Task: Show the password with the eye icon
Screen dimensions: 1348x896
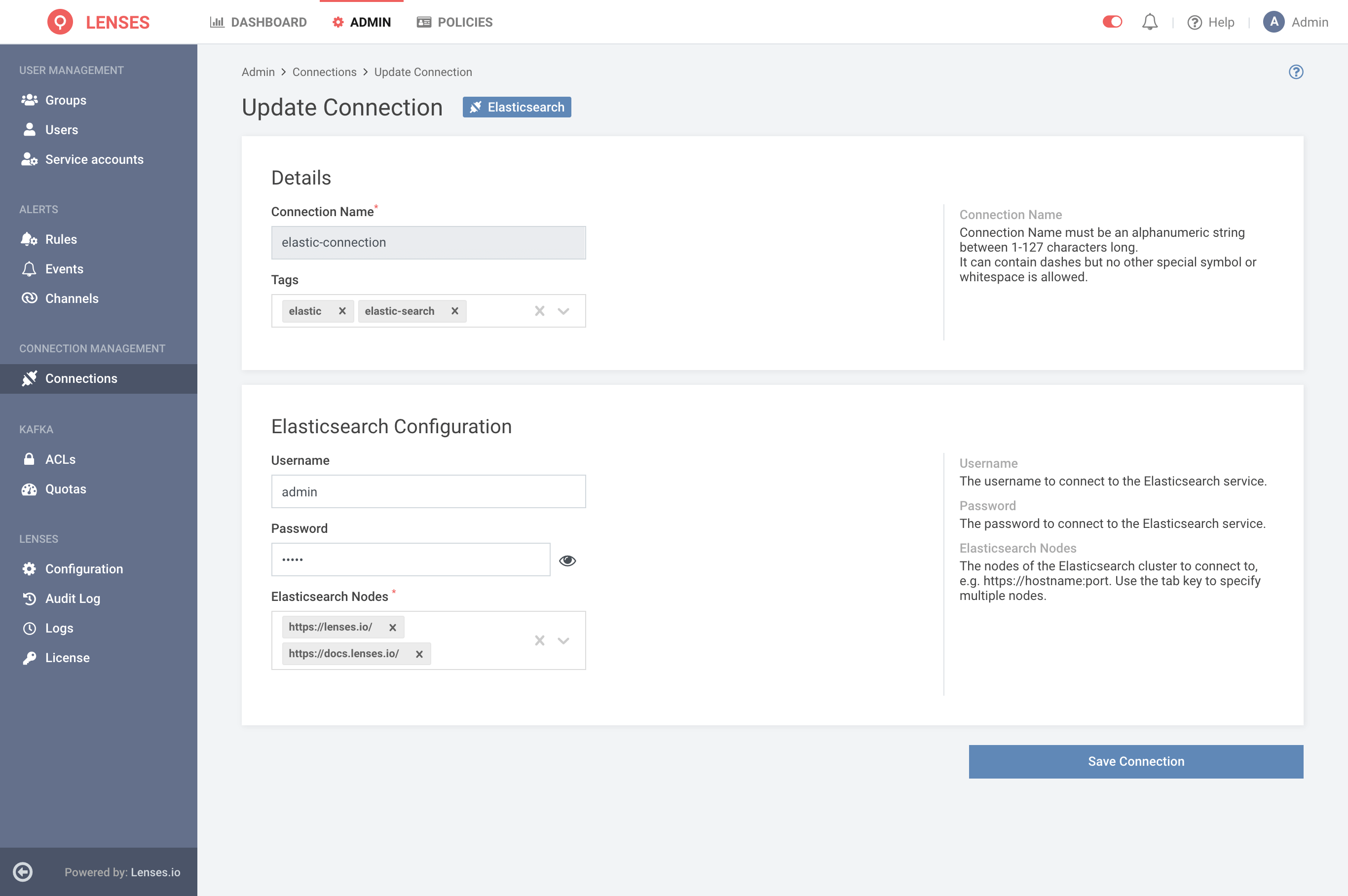Action: [567, 560]
